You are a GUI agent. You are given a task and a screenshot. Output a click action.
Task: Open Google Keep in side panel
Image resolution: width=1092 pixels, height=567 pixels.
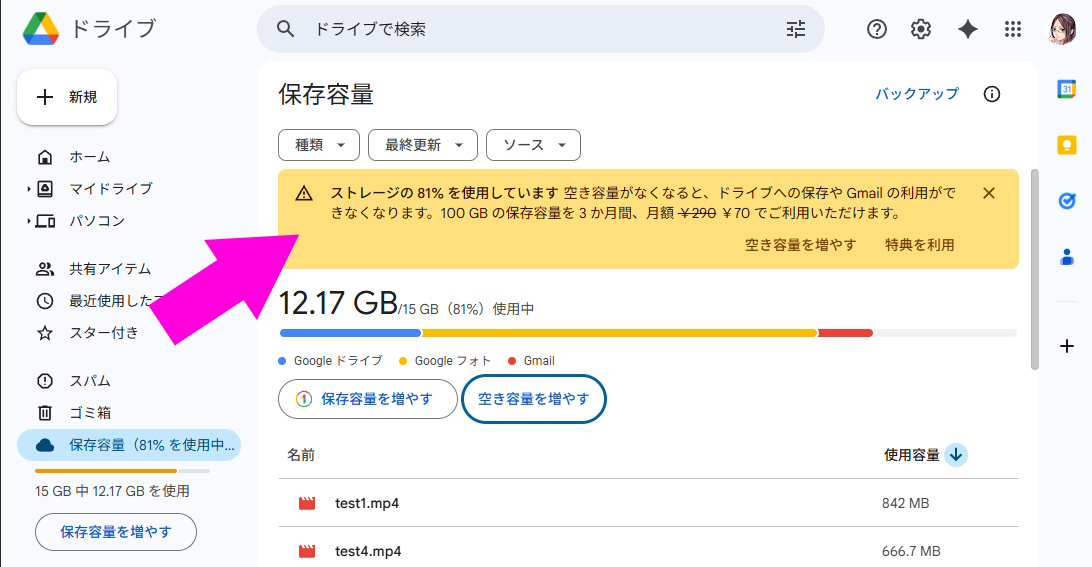pos(1066,145)
